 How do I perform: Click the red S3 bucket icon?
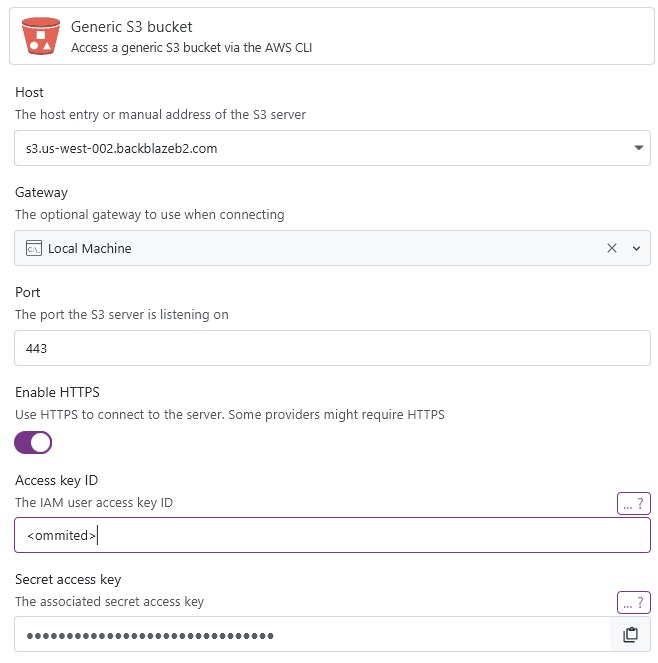coord(41,36)
